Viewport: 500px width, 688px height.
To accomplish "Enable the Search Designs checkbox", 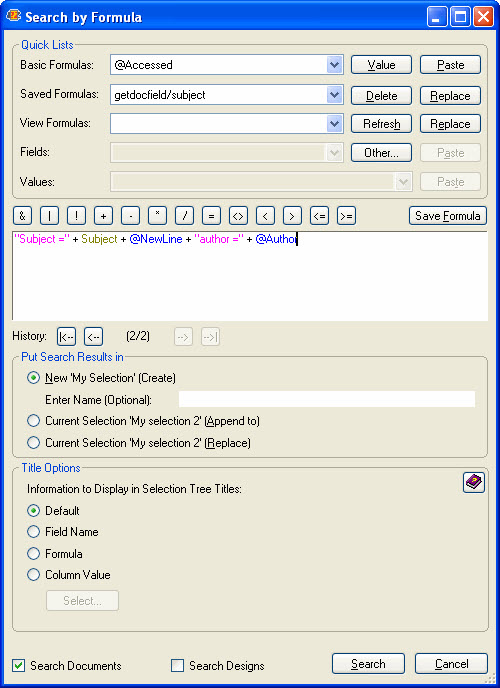I will pyautogui.click(x=177, y=666).
